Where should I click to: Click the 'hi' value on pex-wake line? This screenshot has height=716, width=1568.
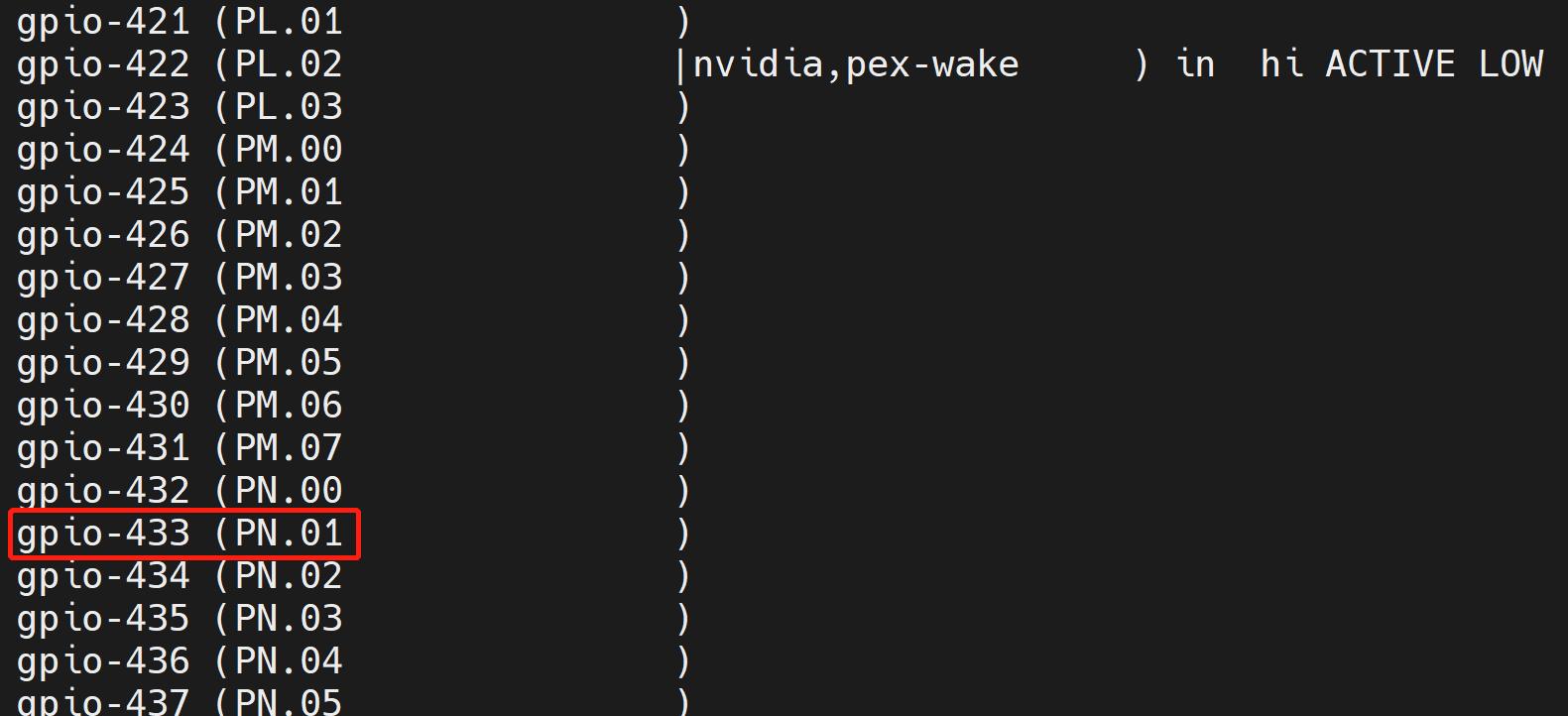point(1281,64)
